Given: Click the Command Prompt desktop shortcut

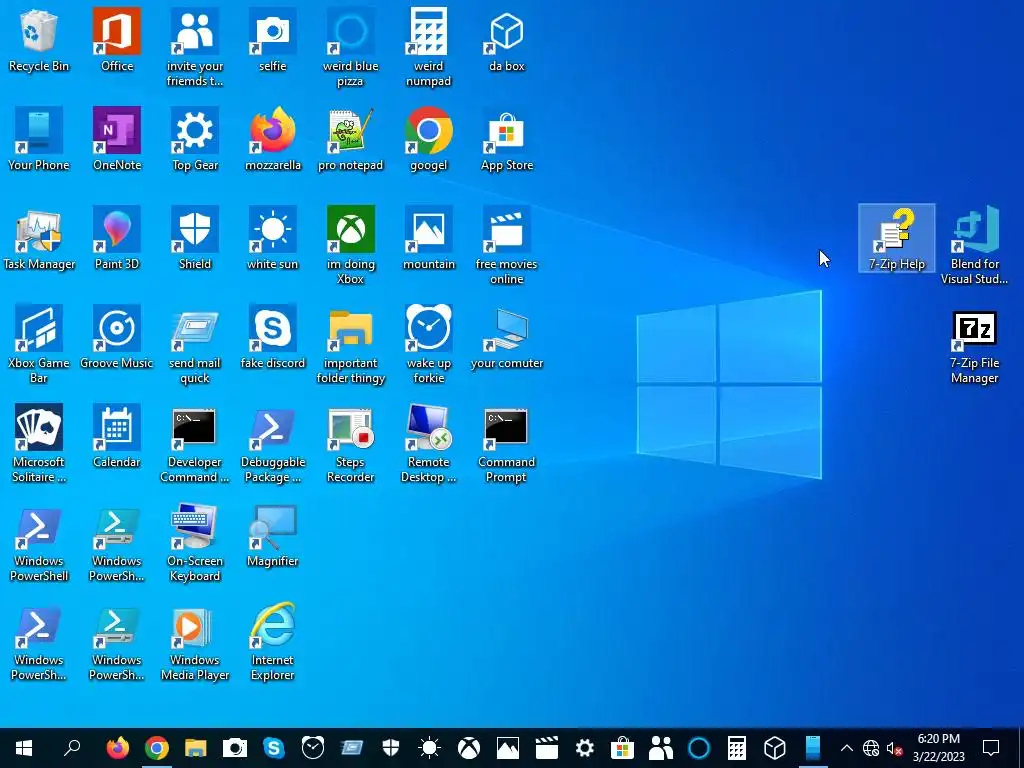Looking at the screenshot, I should click(507, 444).
